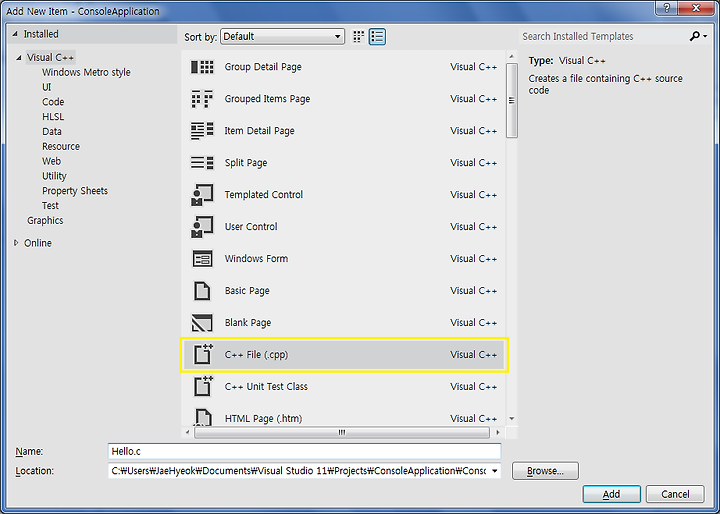
Task: Select the Test category
Action: pyautogui.click(x=51, y=206)
